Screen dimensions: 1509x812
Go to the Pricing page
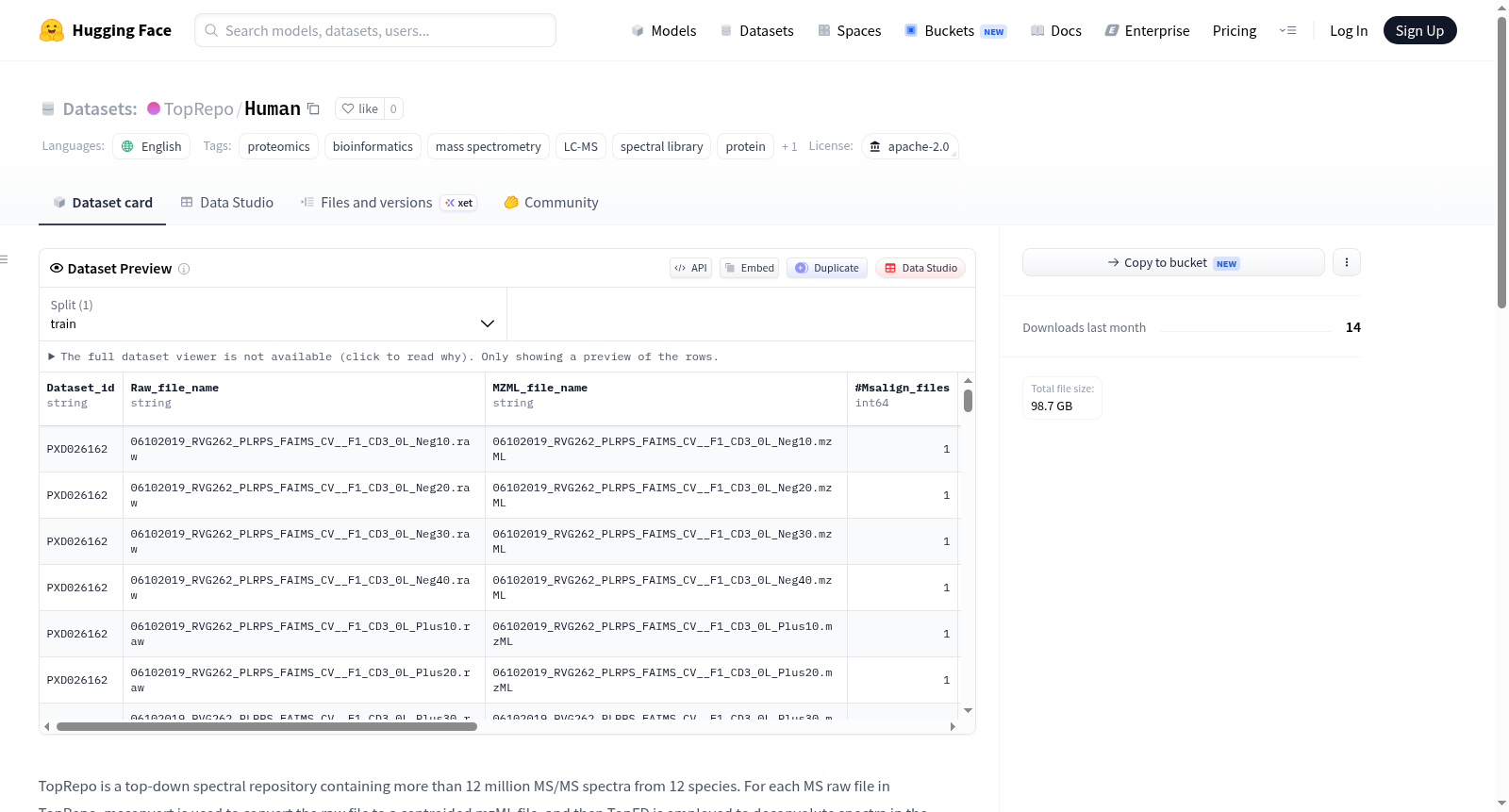click(1235, 30)
